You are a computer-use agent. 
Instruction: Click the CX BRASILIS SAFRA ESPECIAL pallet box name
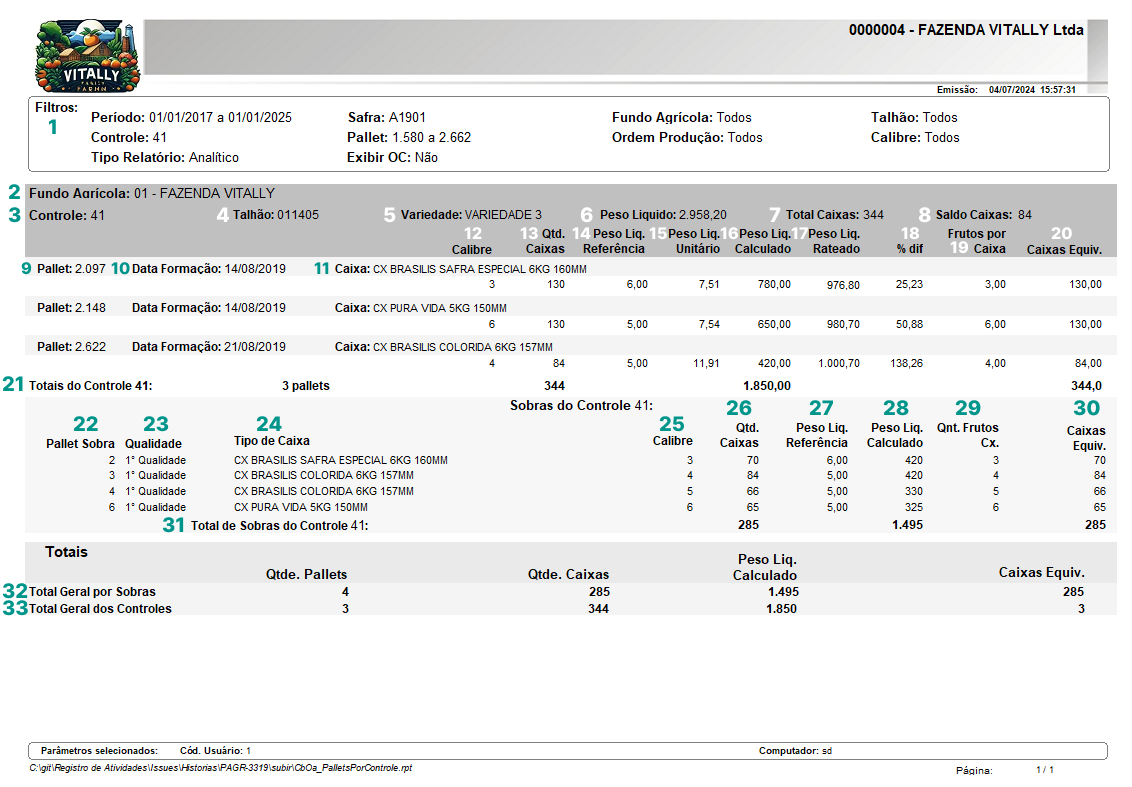(x=479, y=269)
